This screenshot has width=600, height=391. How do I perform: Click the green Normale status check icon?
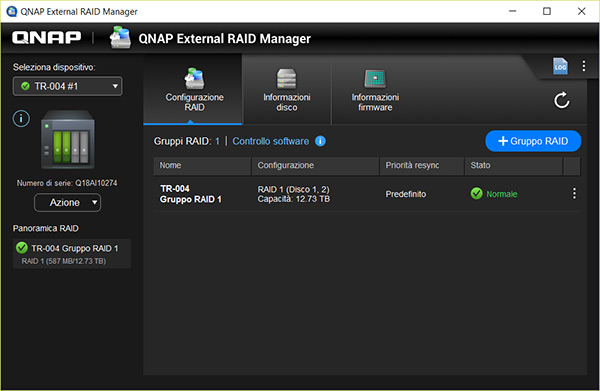[x=476, y=194]
